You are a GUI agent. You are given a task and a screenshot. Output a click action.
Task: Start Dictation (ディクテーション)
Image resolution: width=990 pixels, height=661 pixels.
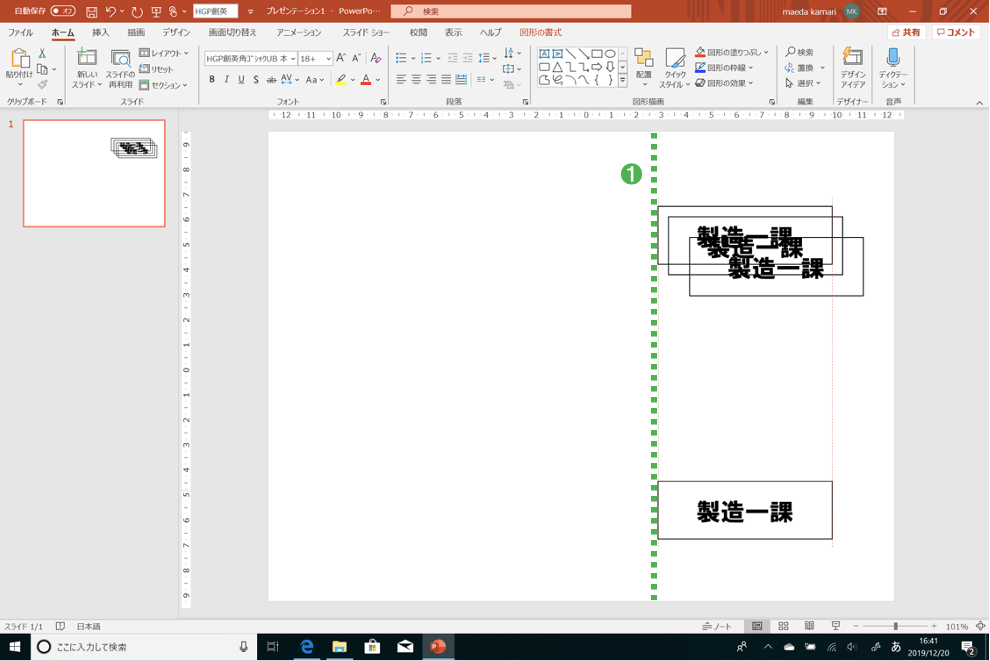(893, 68)
